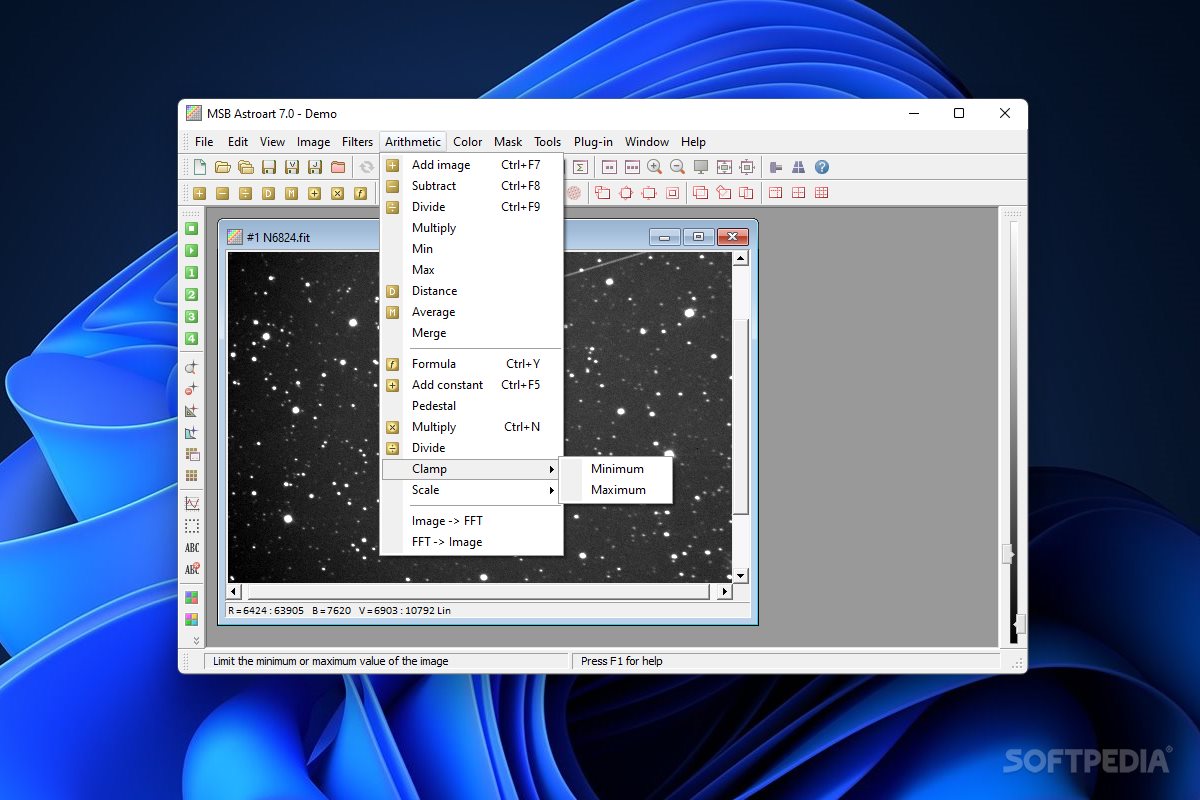
Task: Click the green play arrow in left sidebar
Action: pyautogui.click(x=191, y=250)
